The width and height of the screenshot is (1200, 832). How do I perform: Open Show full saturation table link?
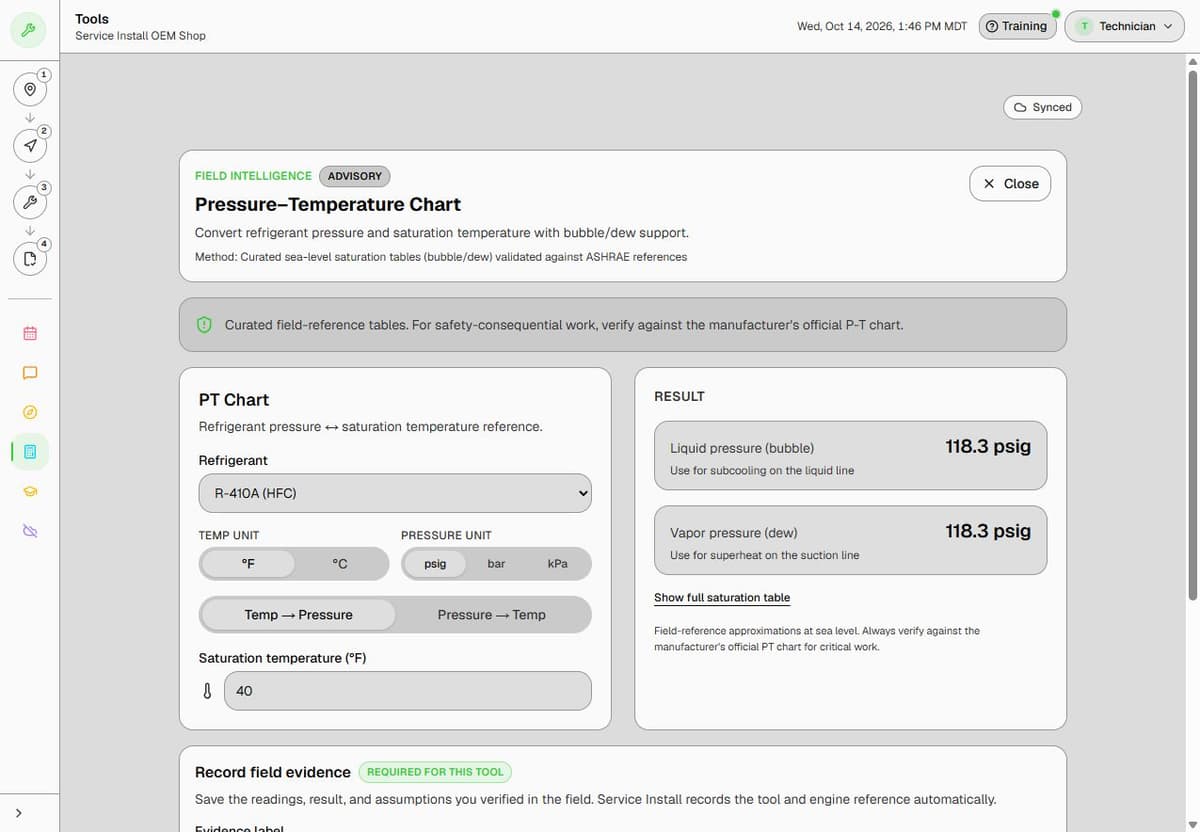[722, 598]
